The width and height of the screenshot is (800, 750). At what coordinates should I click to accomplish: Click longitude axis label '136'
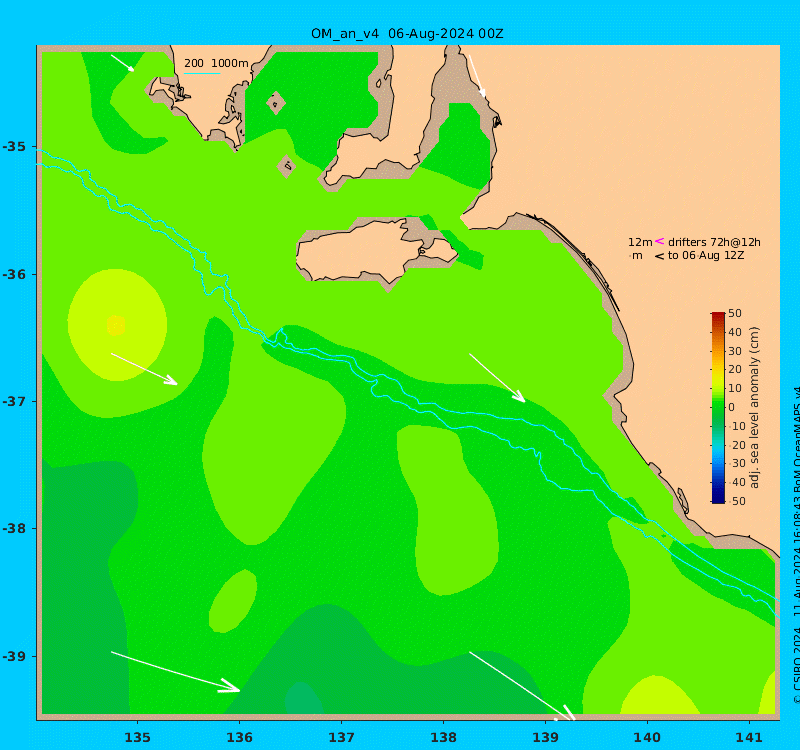(239, 737)
